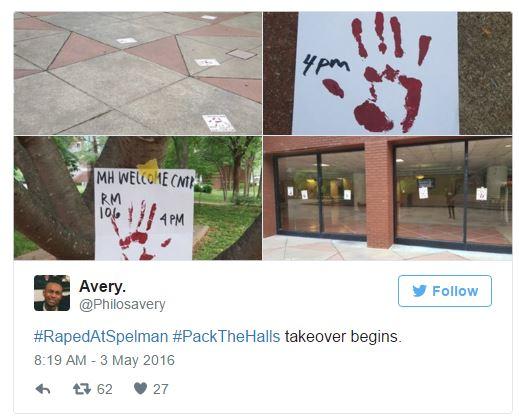View the likes count 27
519x419 pixels.
(x=161, y=389)
